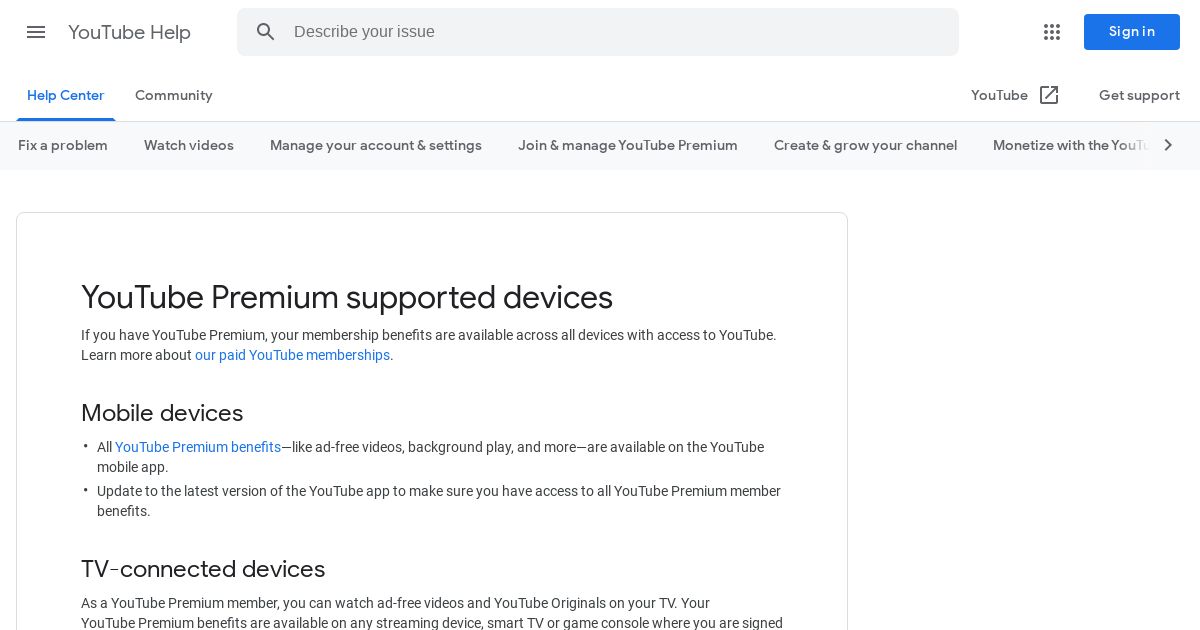Click the YouTube Help title

(x=129, y=32)
